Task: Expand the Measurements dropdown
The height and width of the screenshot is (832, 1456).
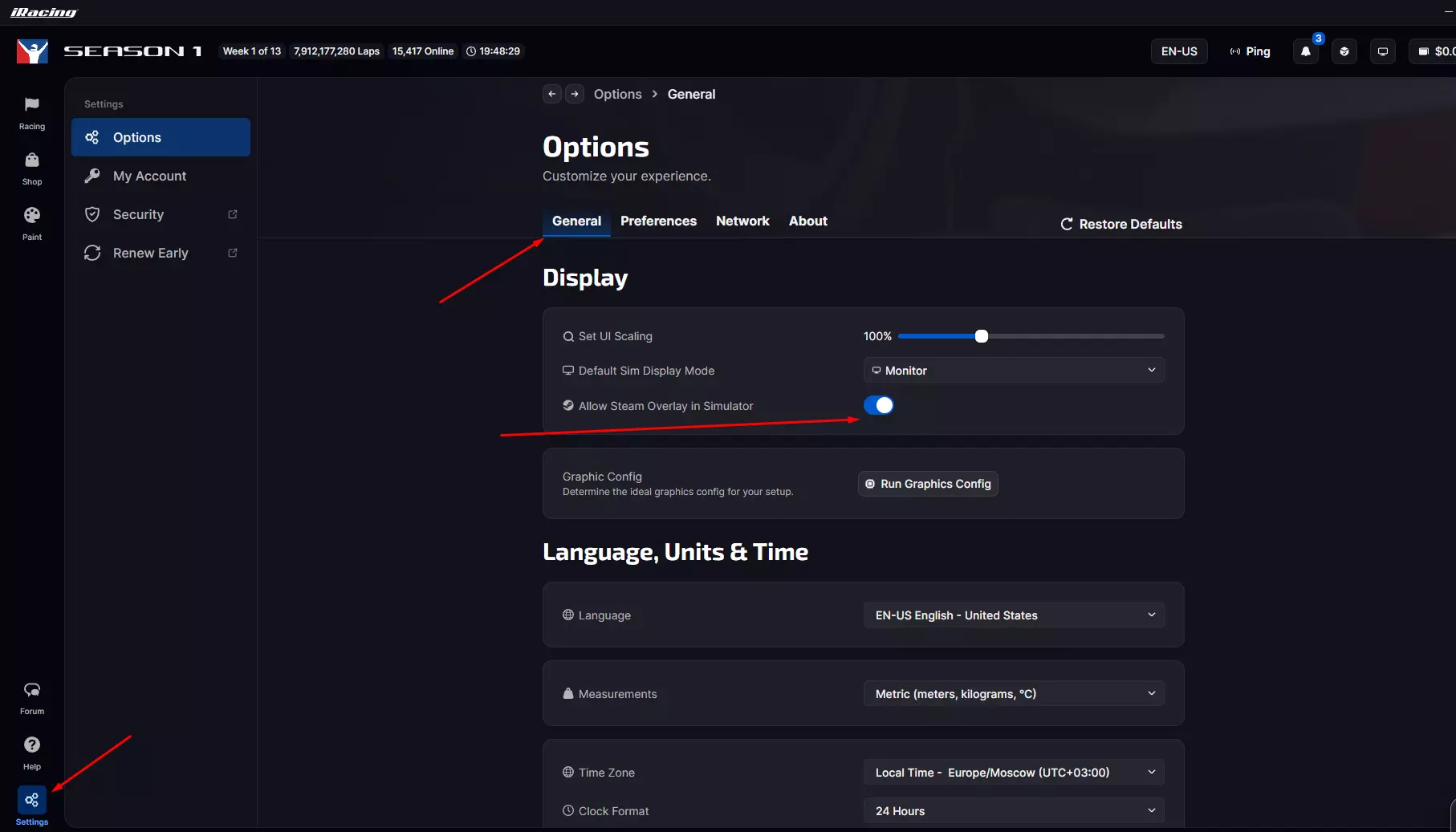Action: coord(1014,694)
